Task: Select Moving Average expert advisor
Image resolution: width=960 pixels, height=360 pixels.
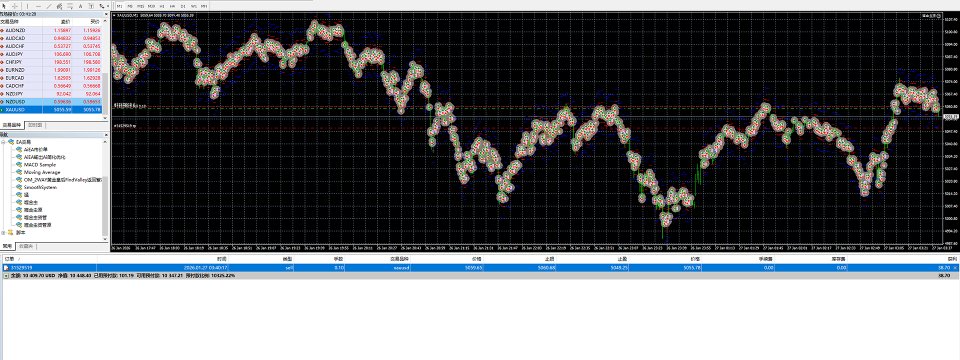Action: pos(42,172)
